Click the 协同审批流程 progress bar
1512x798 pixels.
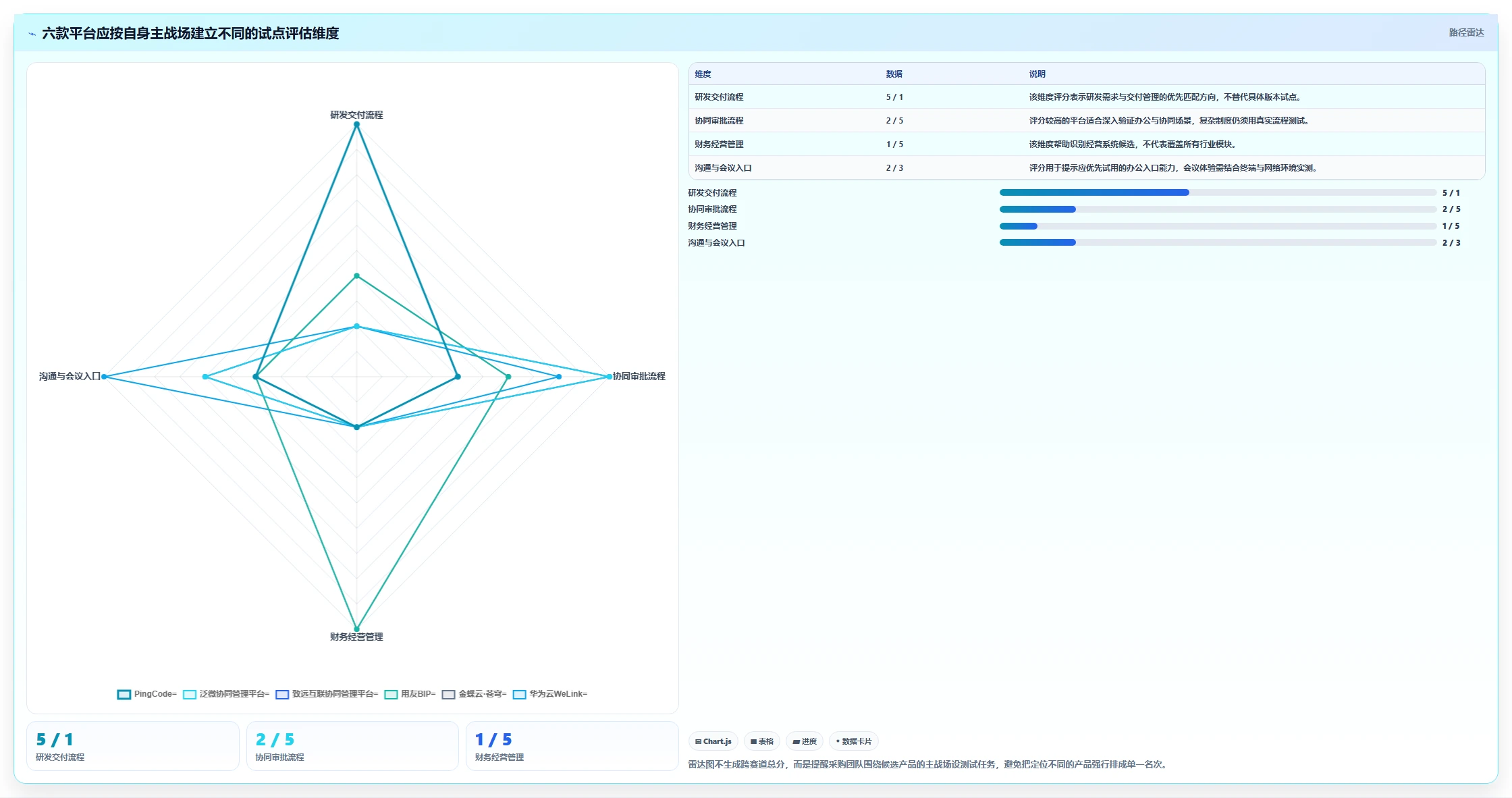[1218, 209]
